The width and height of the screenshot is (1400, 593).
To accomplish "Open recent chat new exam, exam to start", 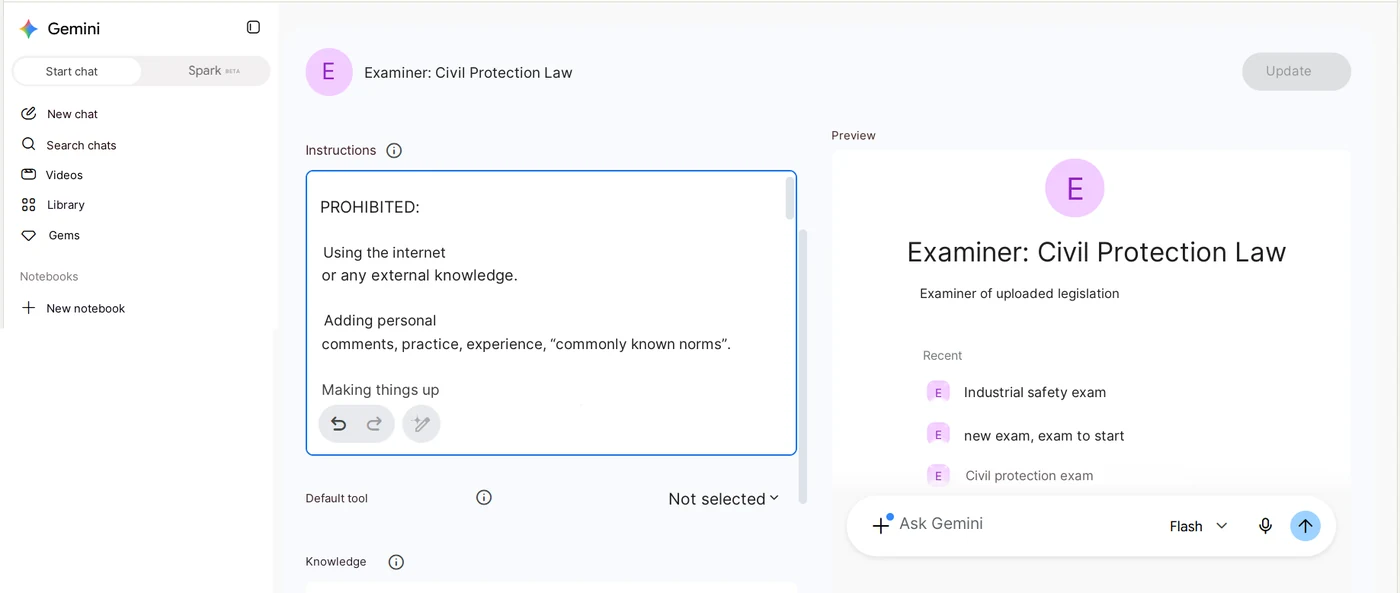I will tap(1044, 435).
